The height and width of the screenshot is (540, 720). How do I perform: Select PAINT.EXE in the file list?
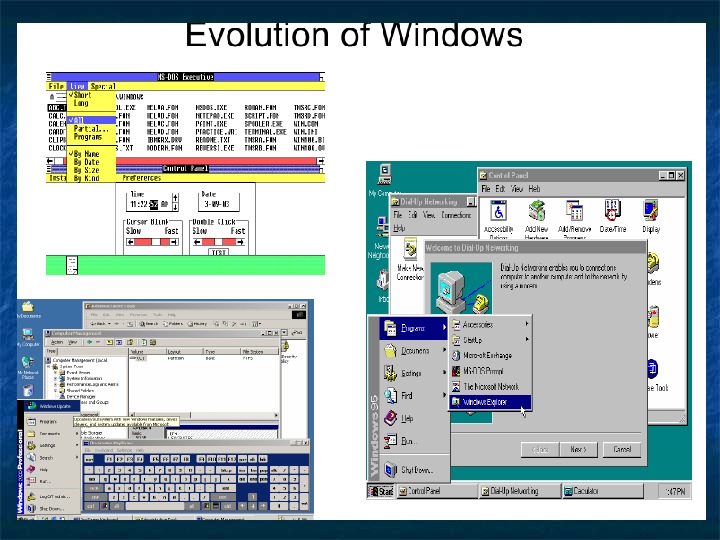(x=211, y=124)
